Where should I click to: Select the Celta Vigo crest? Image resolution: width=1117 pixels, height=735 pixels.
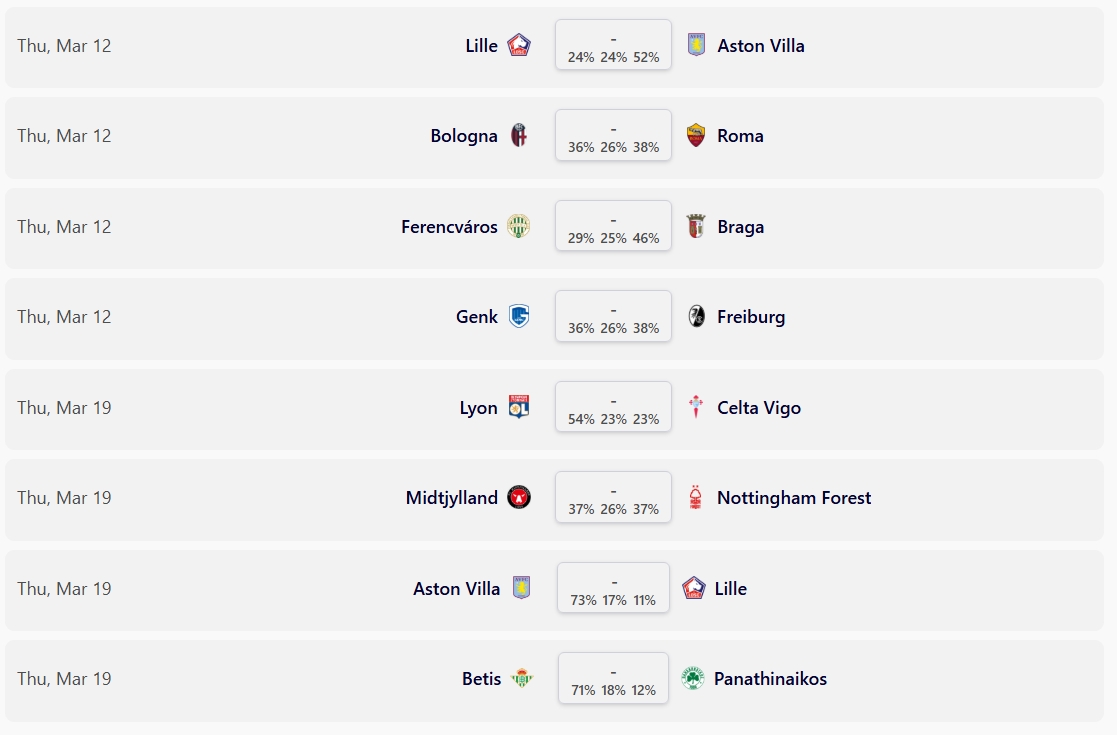click(697, 408)
